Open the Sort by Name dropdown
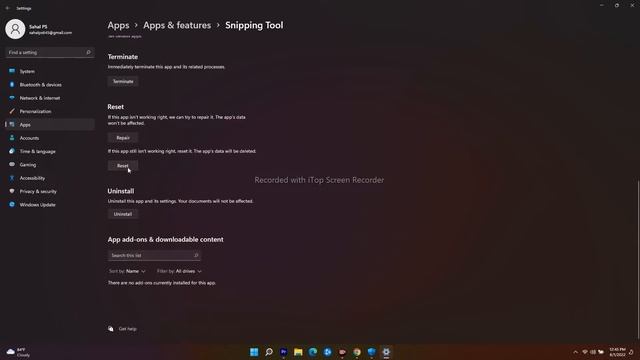The width and height of the screenshot is (640, 360). click(x=127, y=271)
